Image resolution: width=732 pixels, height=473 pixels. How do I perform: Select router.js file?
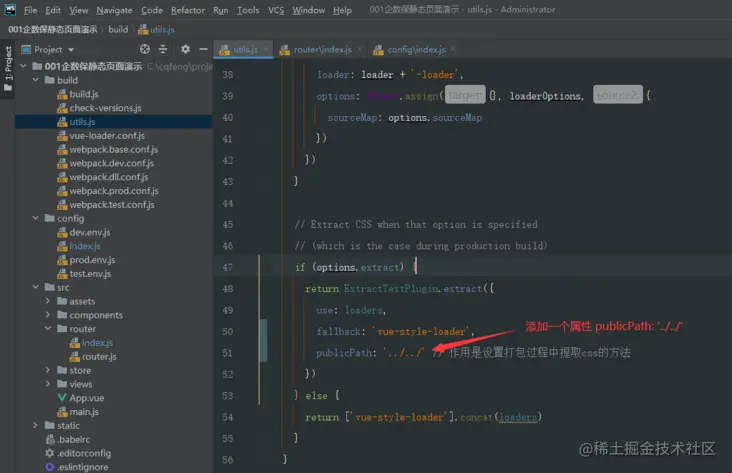click(93, 356)
